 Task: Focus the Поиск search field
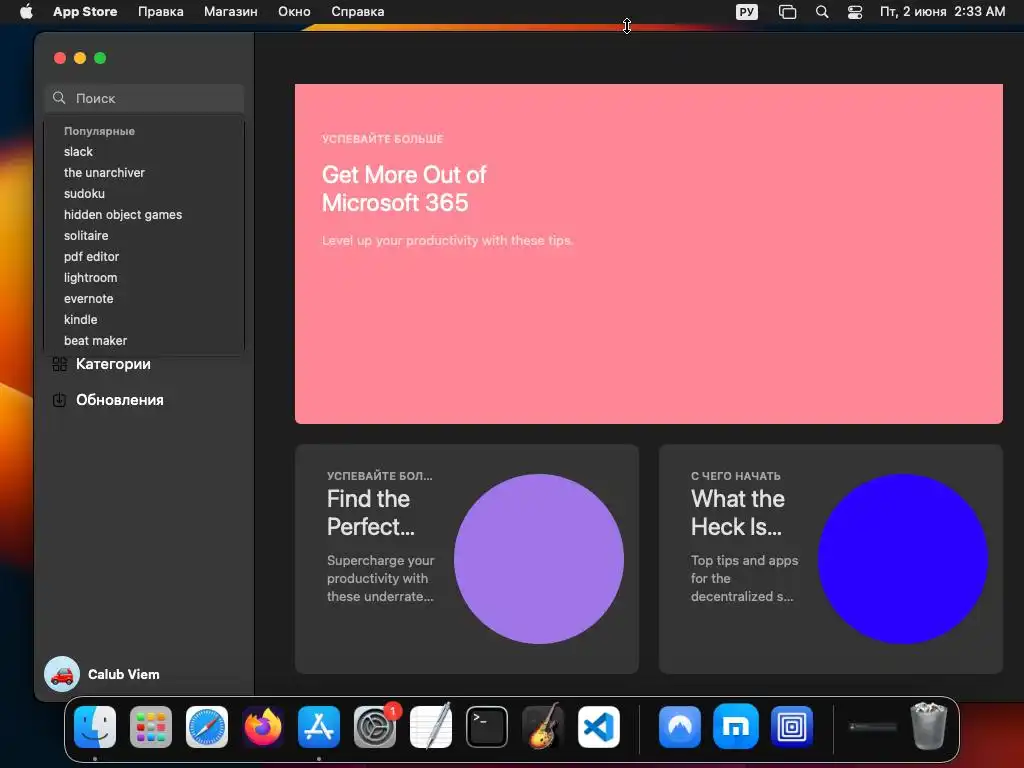[144, 98]
